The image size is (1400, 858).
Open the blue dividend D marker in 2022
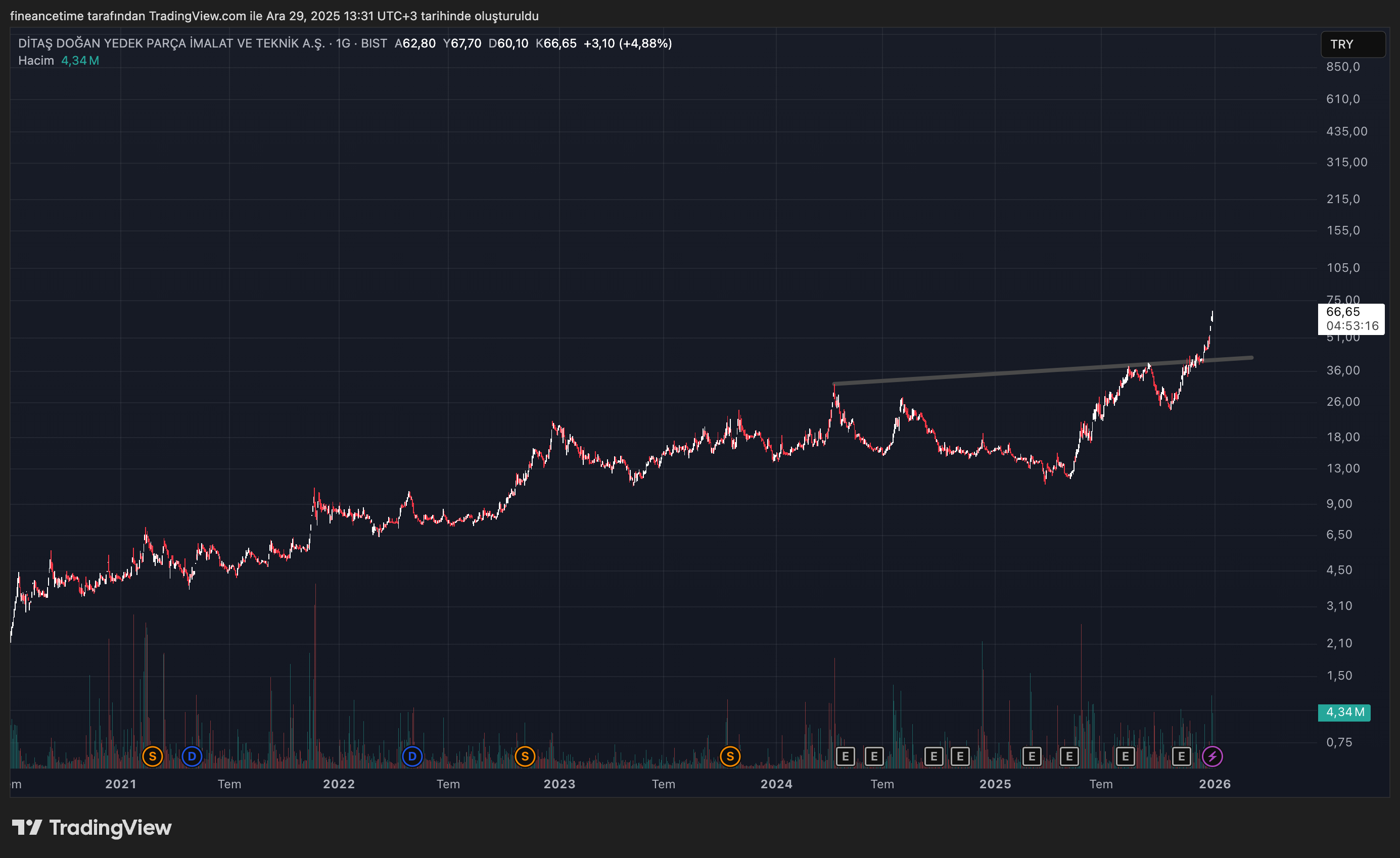pos(412,756)
